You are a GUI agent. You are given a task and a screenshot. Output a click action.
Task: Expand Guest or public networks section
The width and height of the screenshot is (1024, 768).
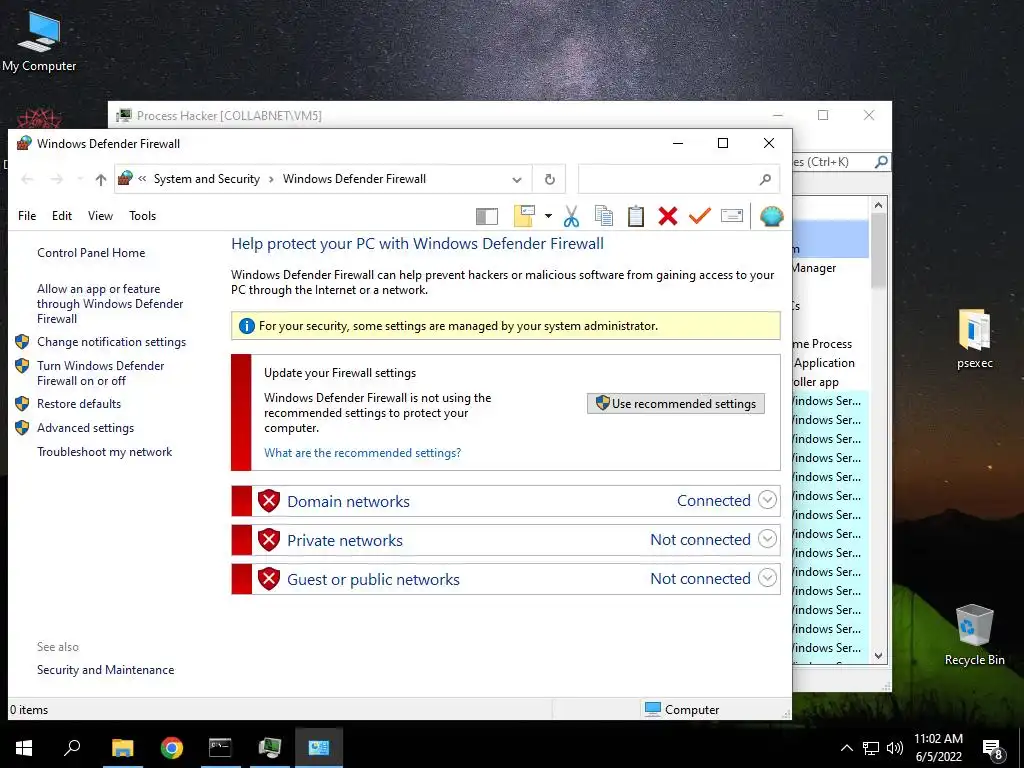[x=767, y=579]
